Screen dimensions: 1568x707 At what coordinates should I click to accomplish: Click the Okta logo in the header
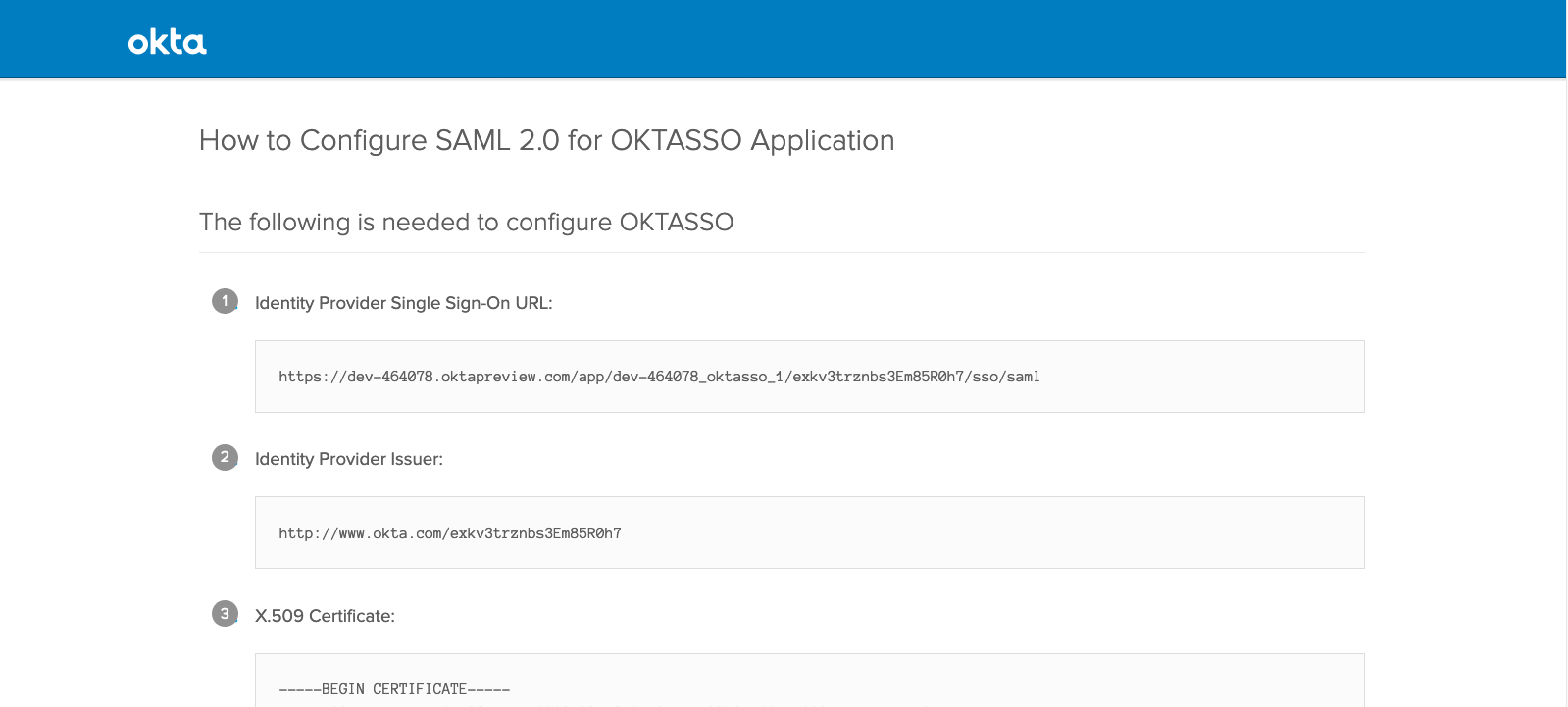167,42
